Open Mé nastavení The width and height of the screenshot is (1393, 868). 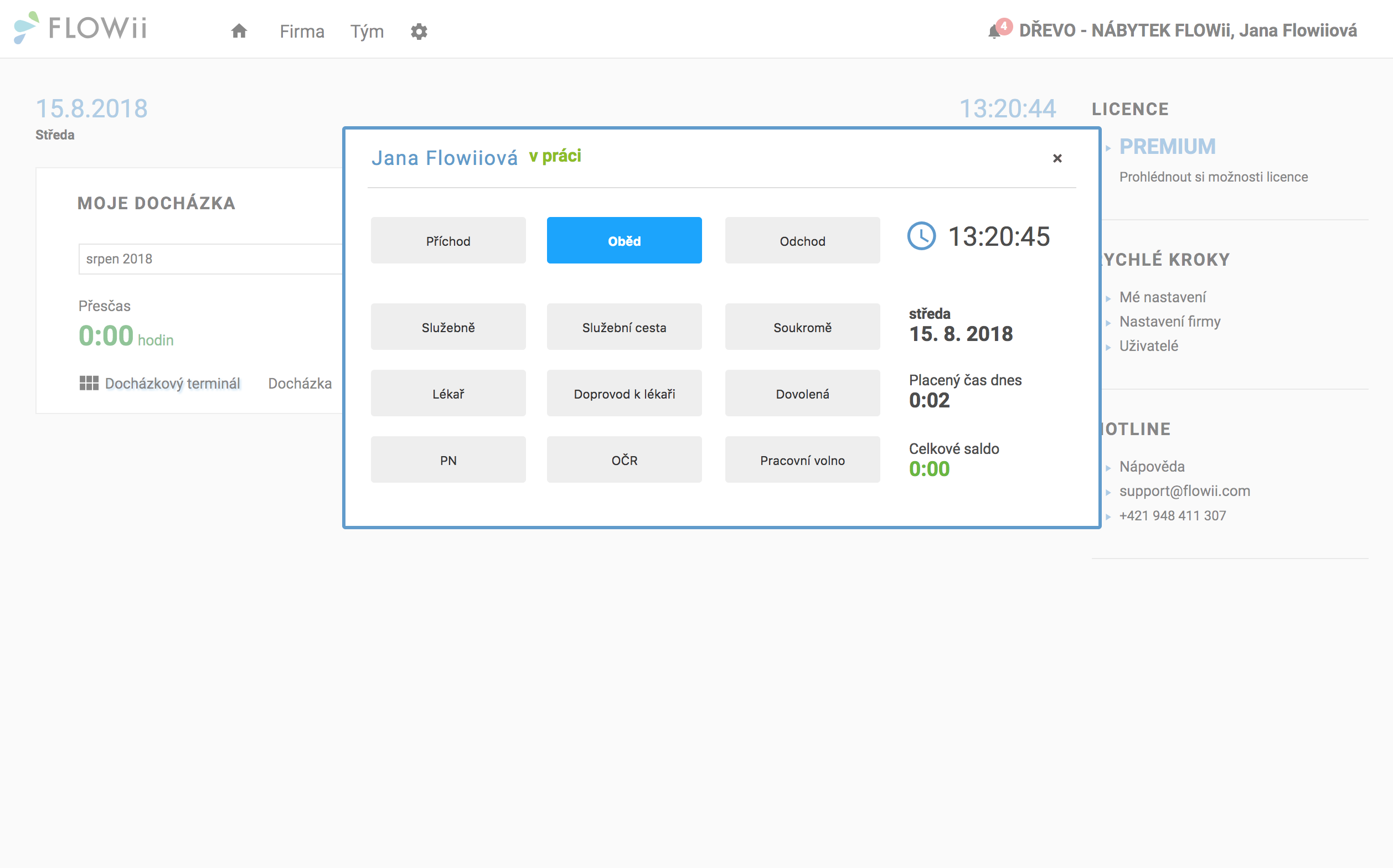click(1162, 297)
